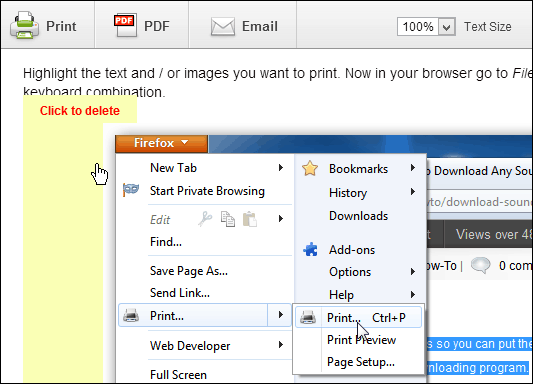Choose Print... Ctrl+P in submenu
Image resolution: width=533 pixels, height=384 pixels.
click(x=359, y=317)
